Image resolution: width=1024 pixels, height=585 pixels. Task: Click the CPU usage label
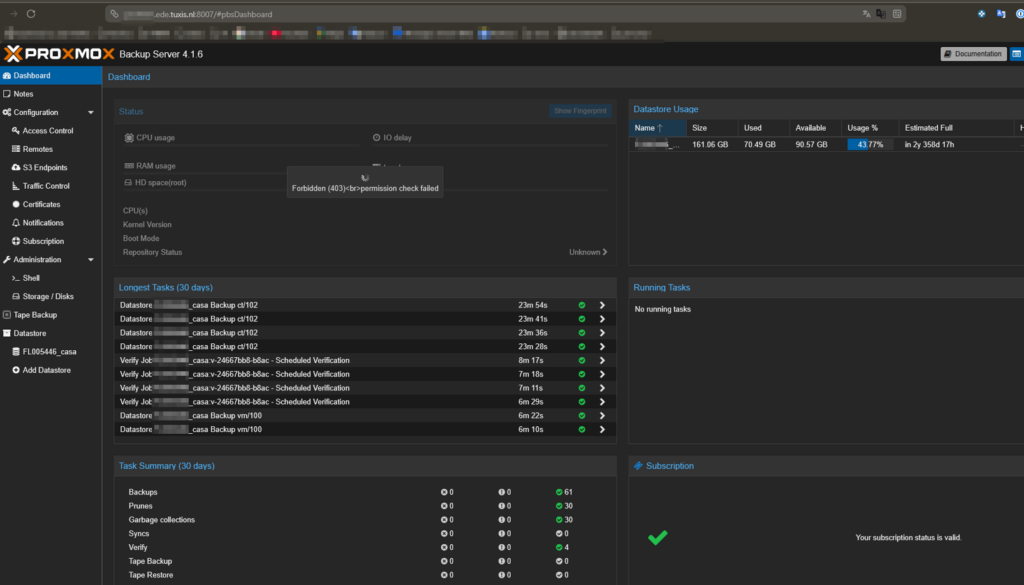[x=155, y=138]
